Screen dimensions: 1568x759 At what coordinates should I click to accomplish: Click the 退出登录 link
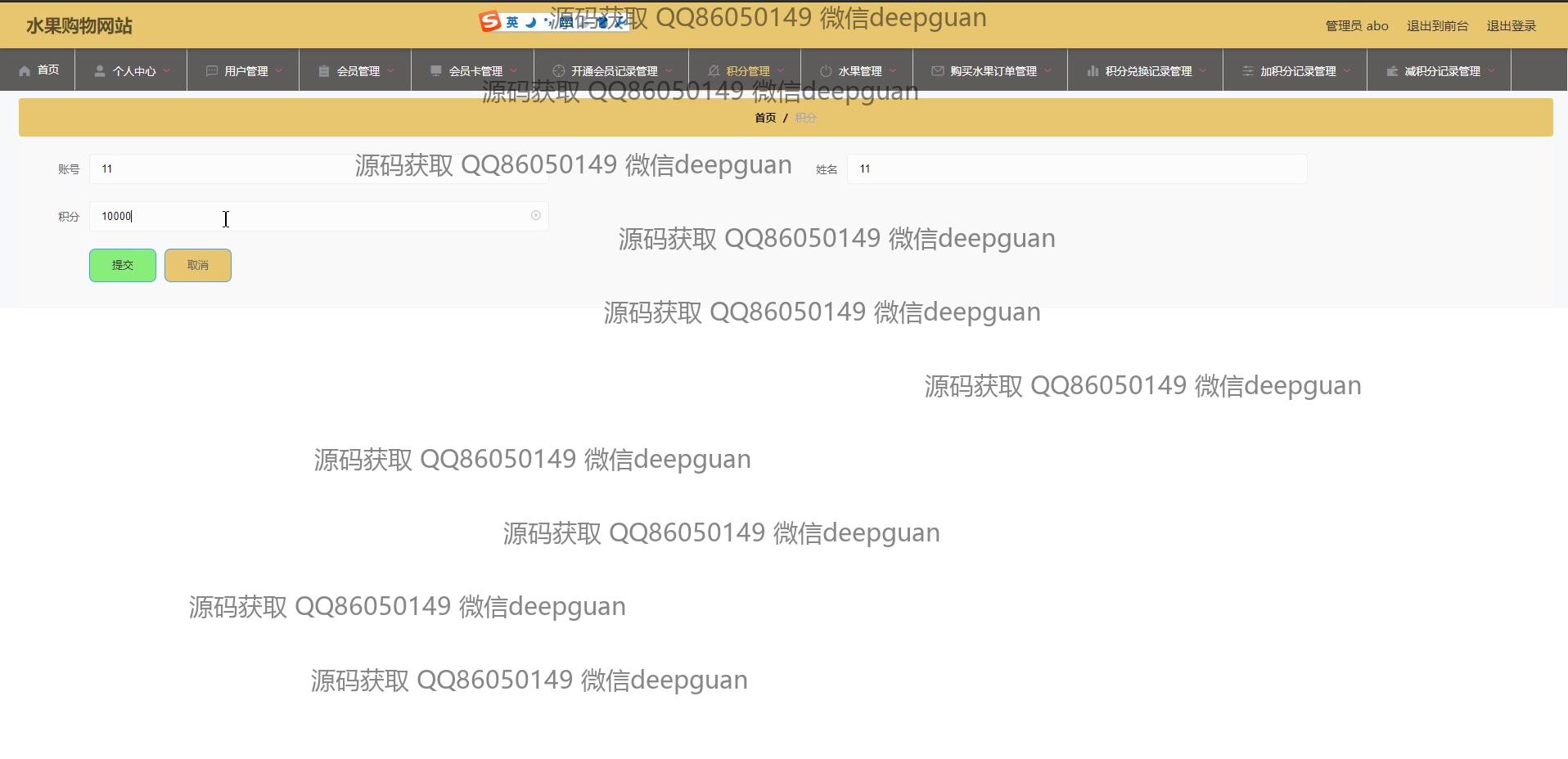(1511, 26)
